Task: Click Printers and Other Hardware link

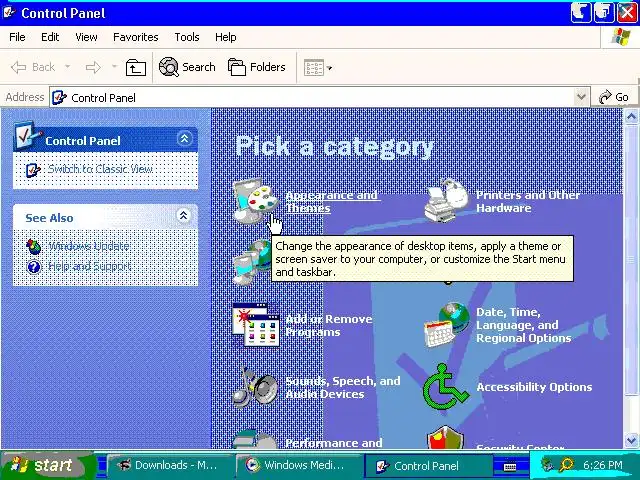Action: point(527,202)
